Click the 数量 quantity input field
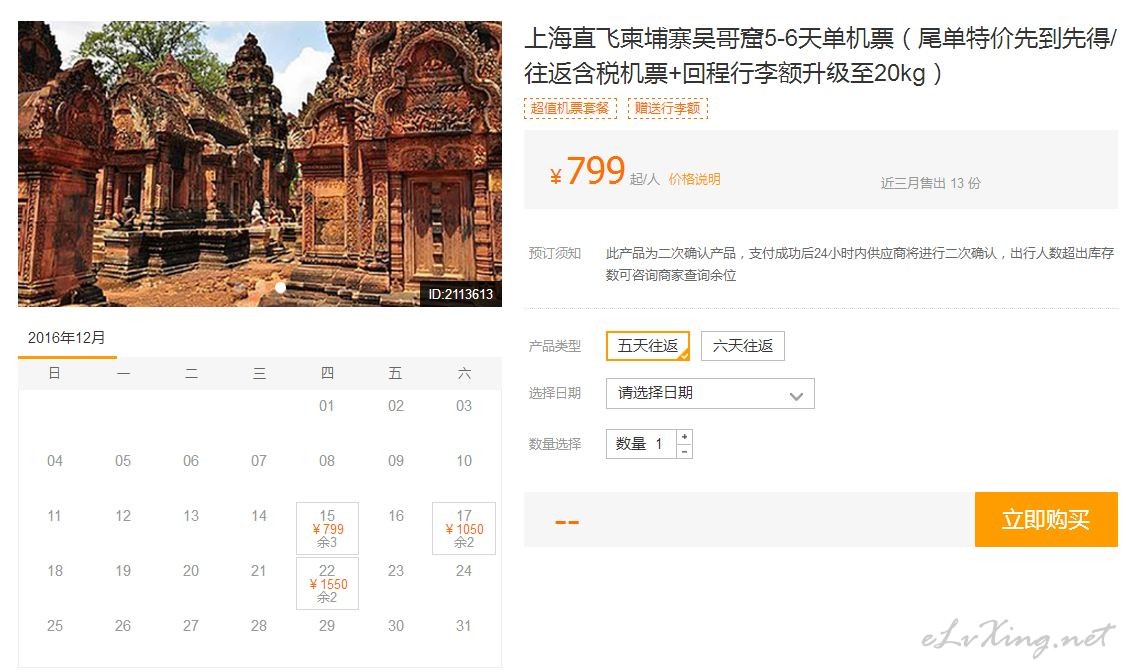Viewport: 1126px width, 671px height. (641, 444)
